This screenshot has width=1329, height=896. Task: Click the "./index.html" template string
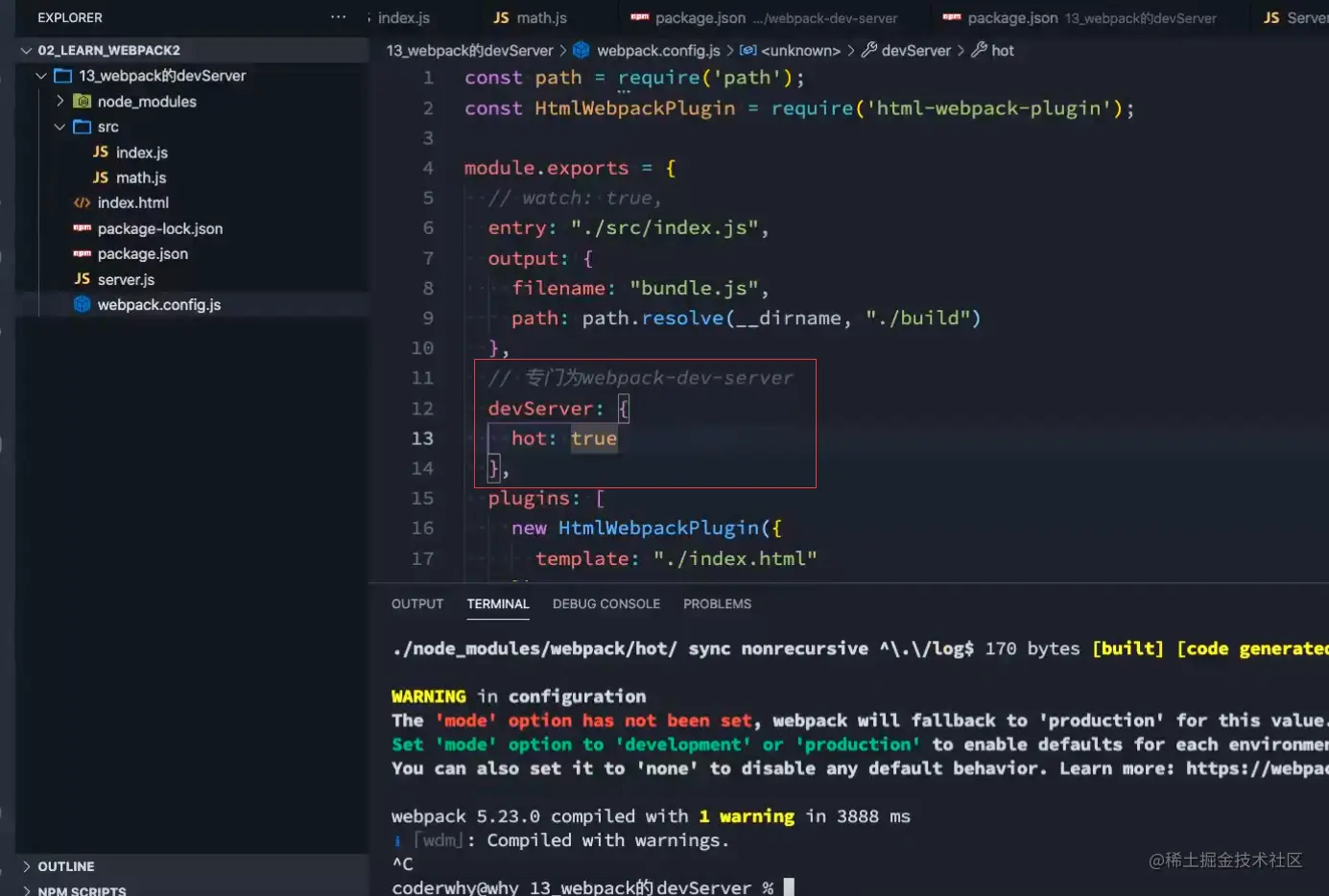(735, 558)
